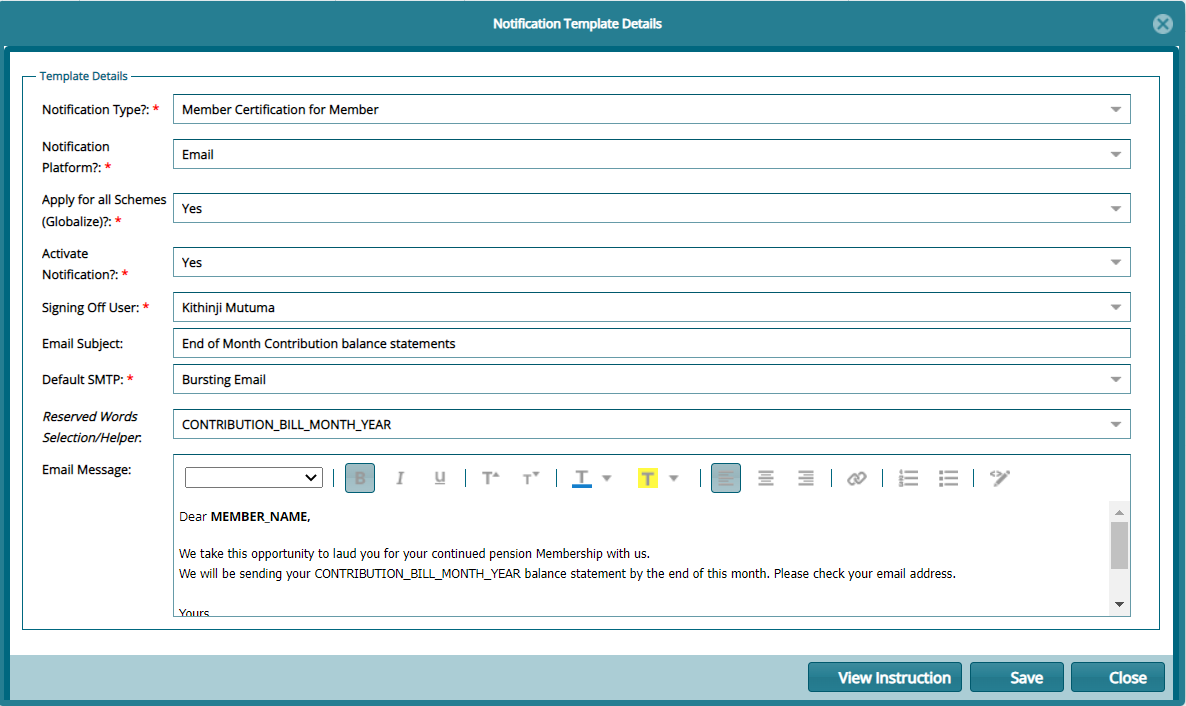Insert a hyperlink into the email message
Image resolution: width=1186 pixels, height=706 pixels.
coord(856,477)
